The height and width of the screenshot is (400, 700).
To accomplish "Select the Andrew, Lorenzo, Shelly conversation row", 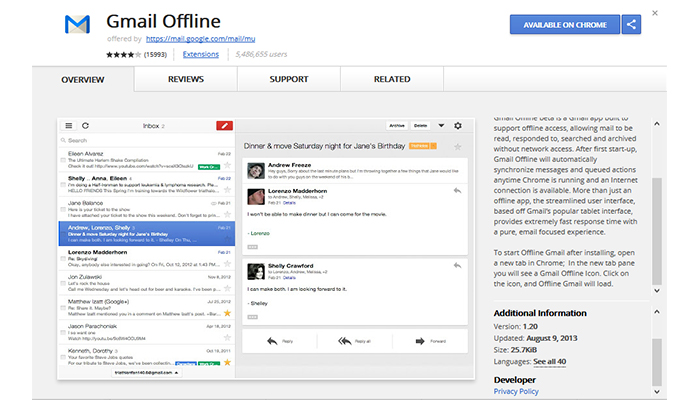I will [x=147, y=233].
